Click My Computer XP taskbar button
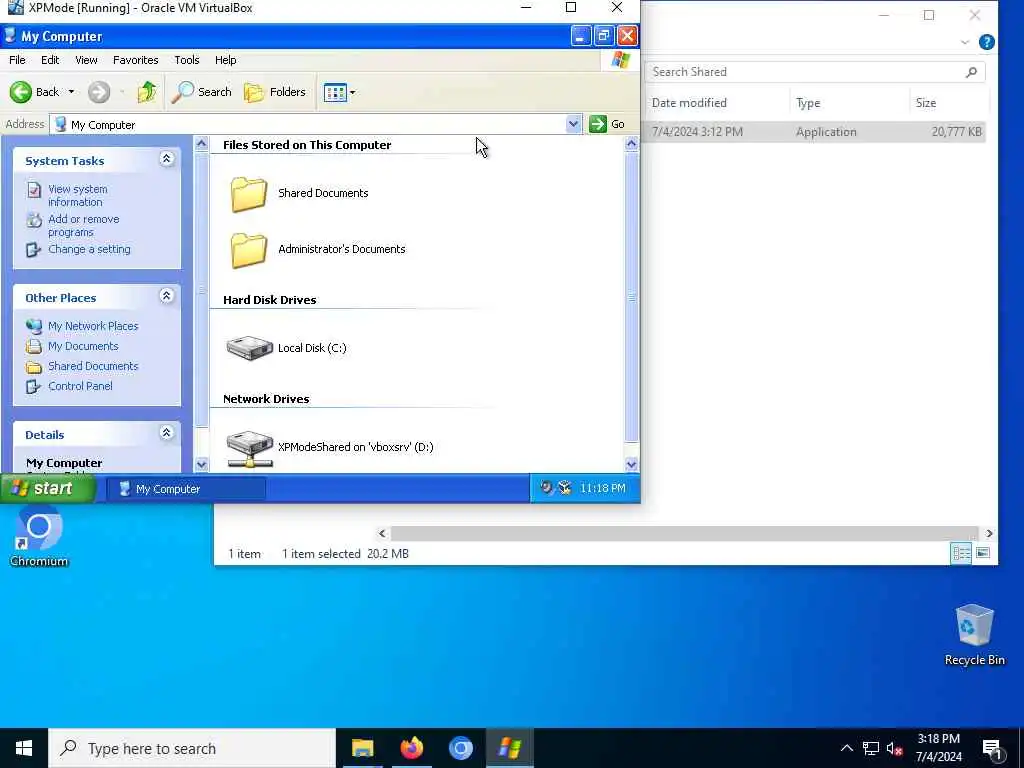 187,489
